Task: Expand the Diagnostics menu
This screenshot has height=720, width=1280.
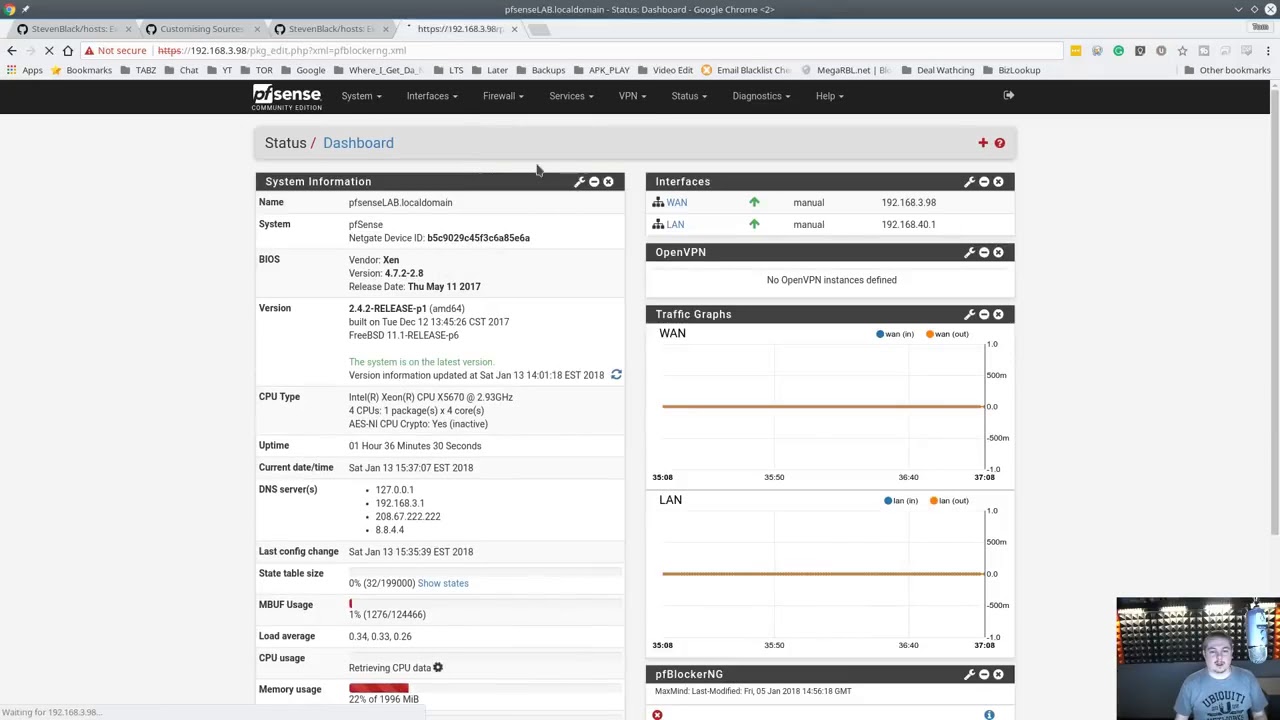Action: (x=761, y=96)
